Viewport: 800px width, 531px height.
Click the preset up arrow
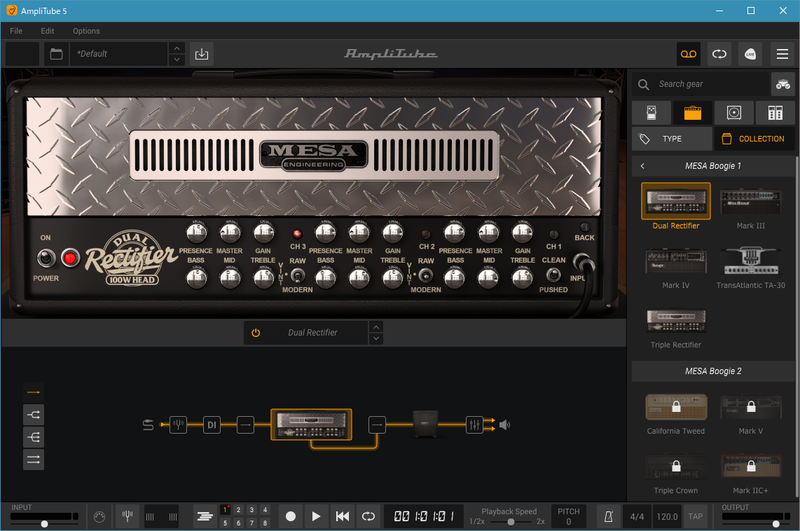coord(177,48)
